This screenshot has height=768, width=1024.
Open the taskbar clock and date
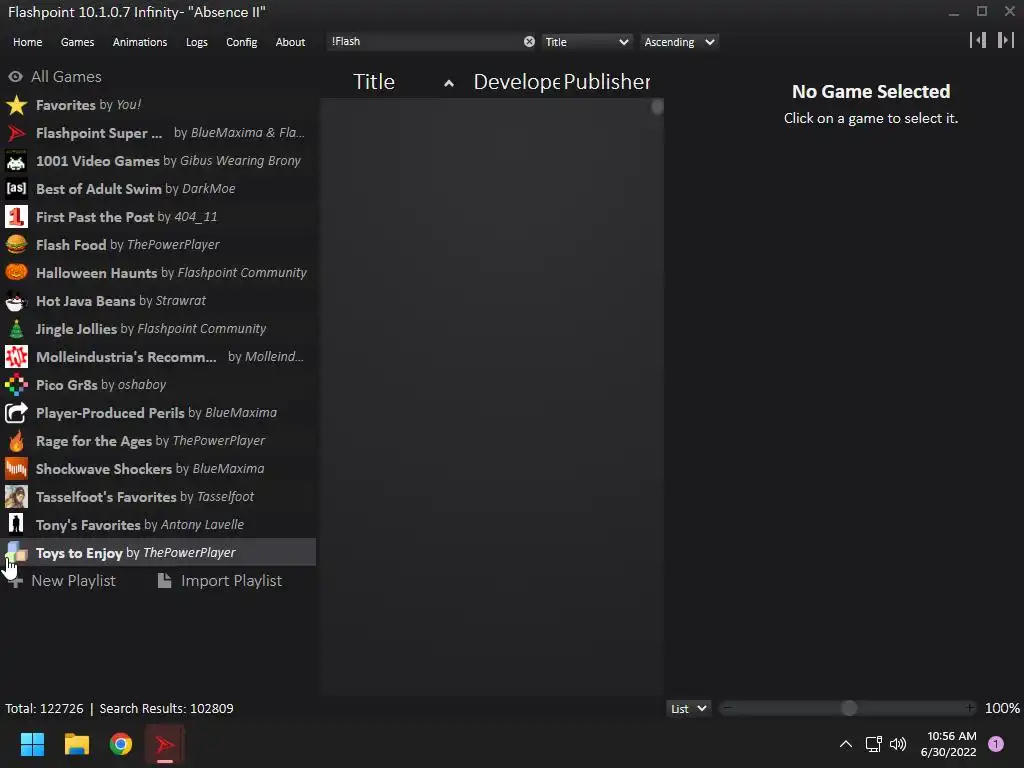click(949, 744)
